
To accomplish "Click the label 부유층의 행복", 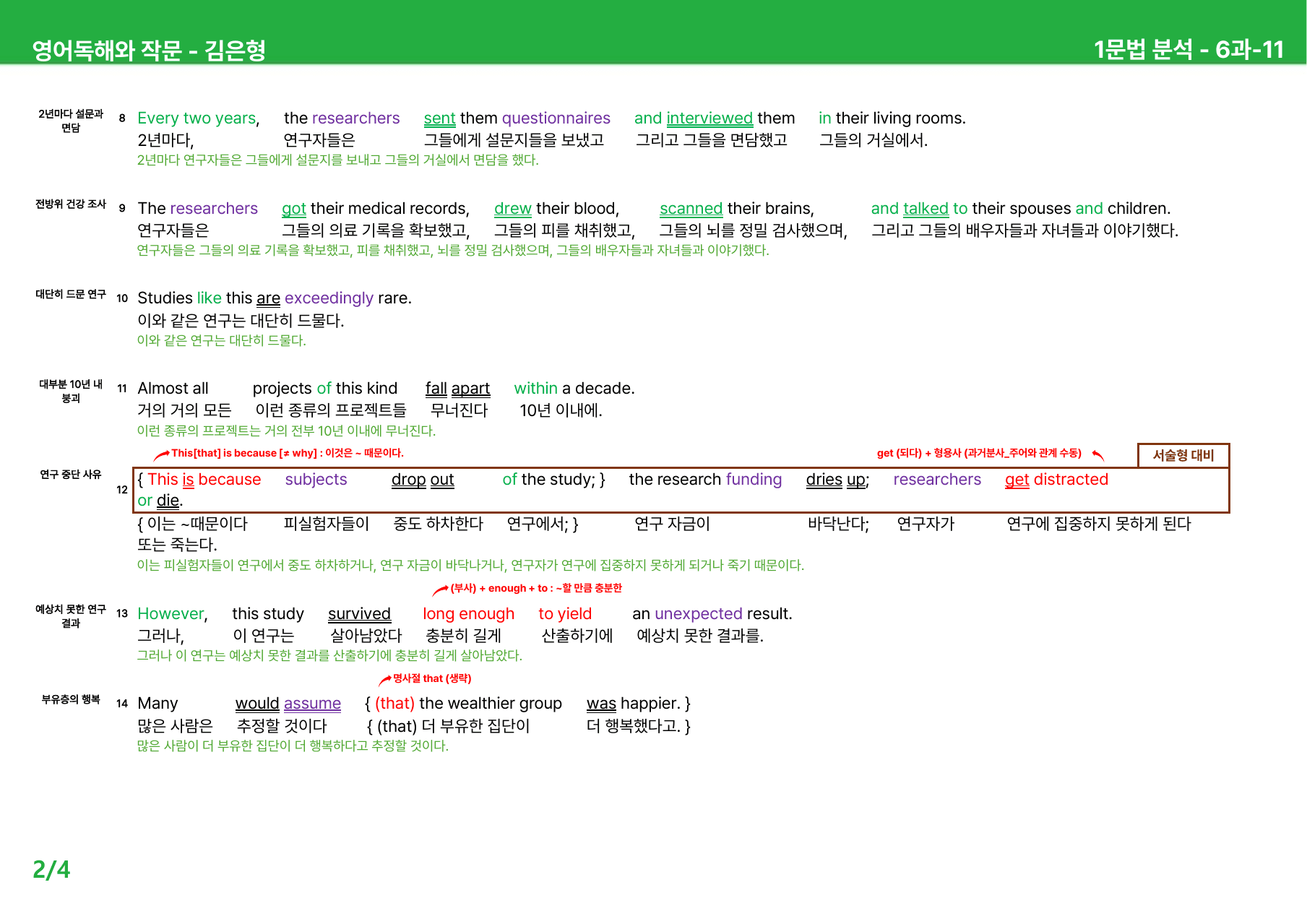I will [71, 699].
